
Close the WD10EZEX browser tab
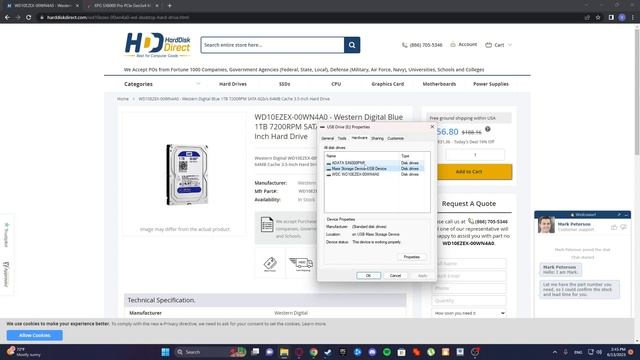point(77,6)
